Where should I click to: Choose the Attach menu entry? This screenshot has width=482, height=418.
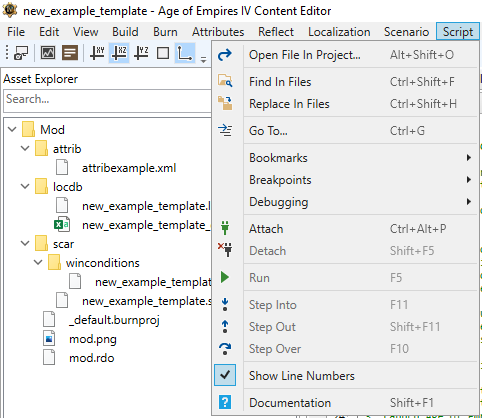pyautogui.click(x=345, y=229)
